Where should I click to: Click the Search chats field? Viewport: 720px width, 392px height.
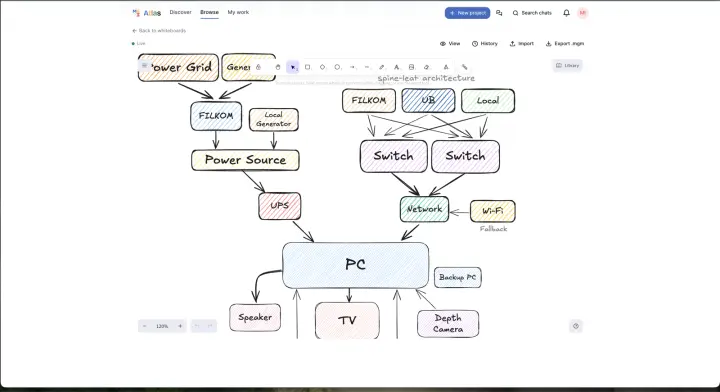532,13
